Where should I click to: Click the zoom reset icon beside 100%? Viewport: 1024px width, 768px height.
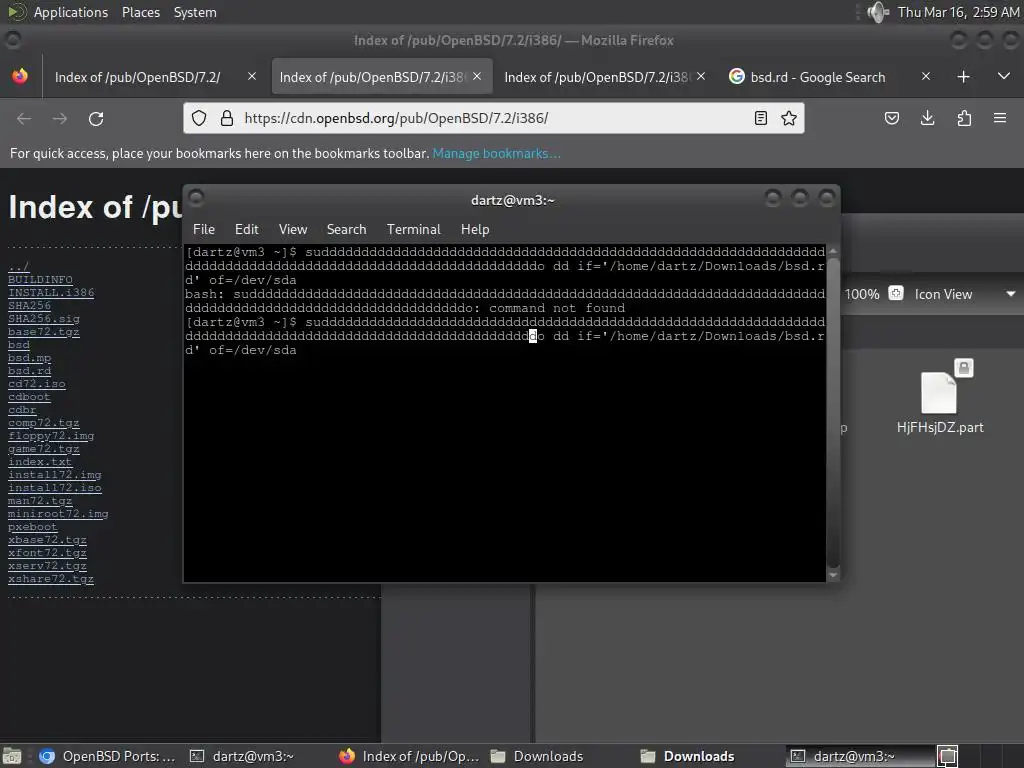(896, 293)
